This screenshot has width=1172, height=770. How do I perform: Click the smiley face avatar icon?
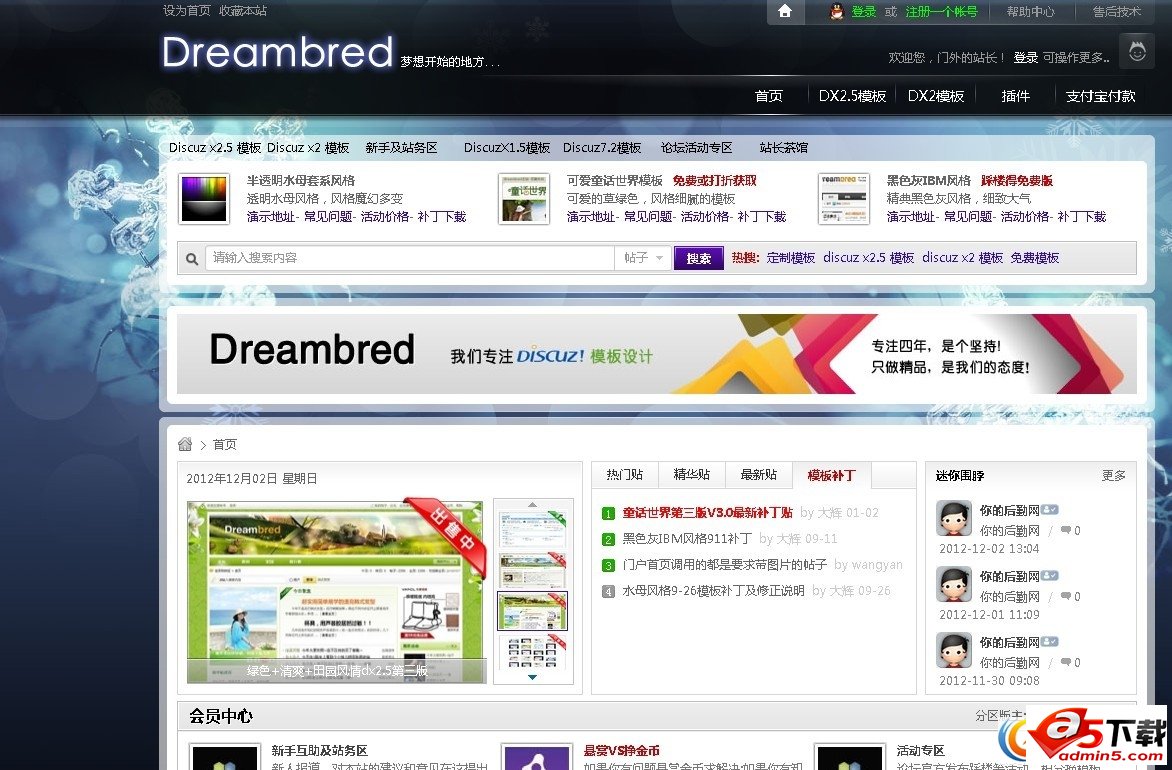point(1138,52)
